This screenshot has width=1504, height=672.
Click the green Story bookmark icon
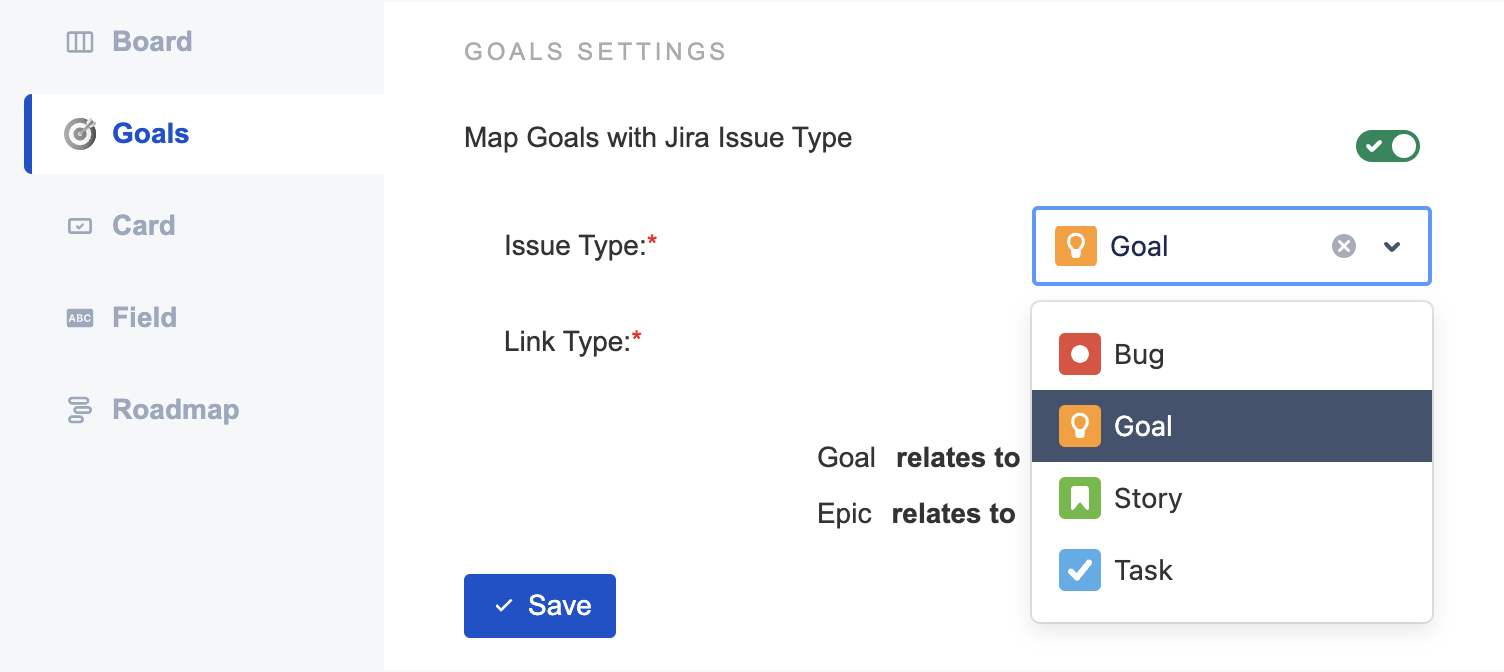1080,498
